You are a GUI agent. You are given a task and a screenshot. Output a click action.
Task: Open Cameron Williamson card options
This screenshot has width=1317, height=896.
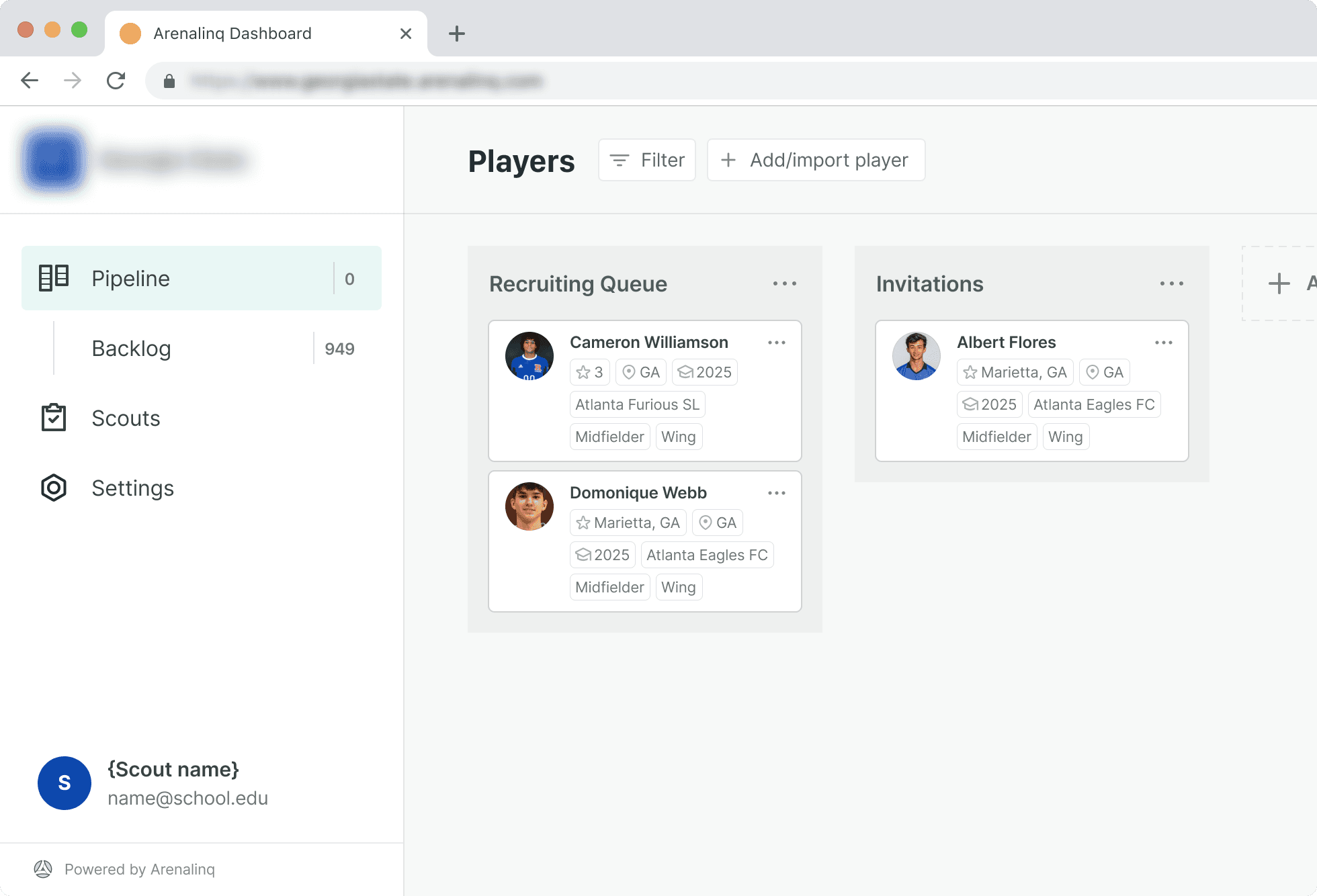pos(777,343)
